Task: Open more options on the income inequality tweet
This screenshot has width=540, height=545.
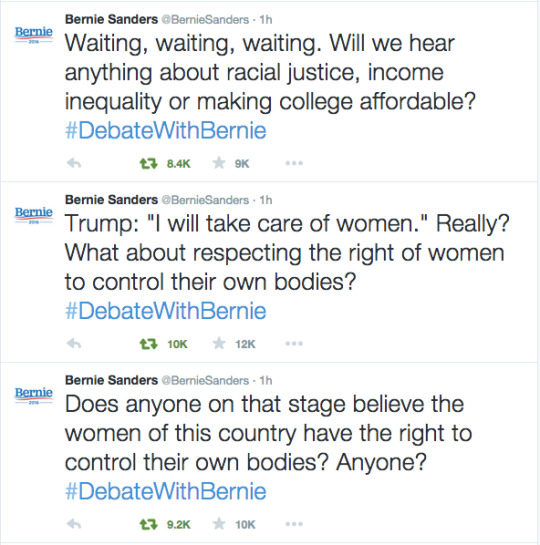Action: [294, 163]
